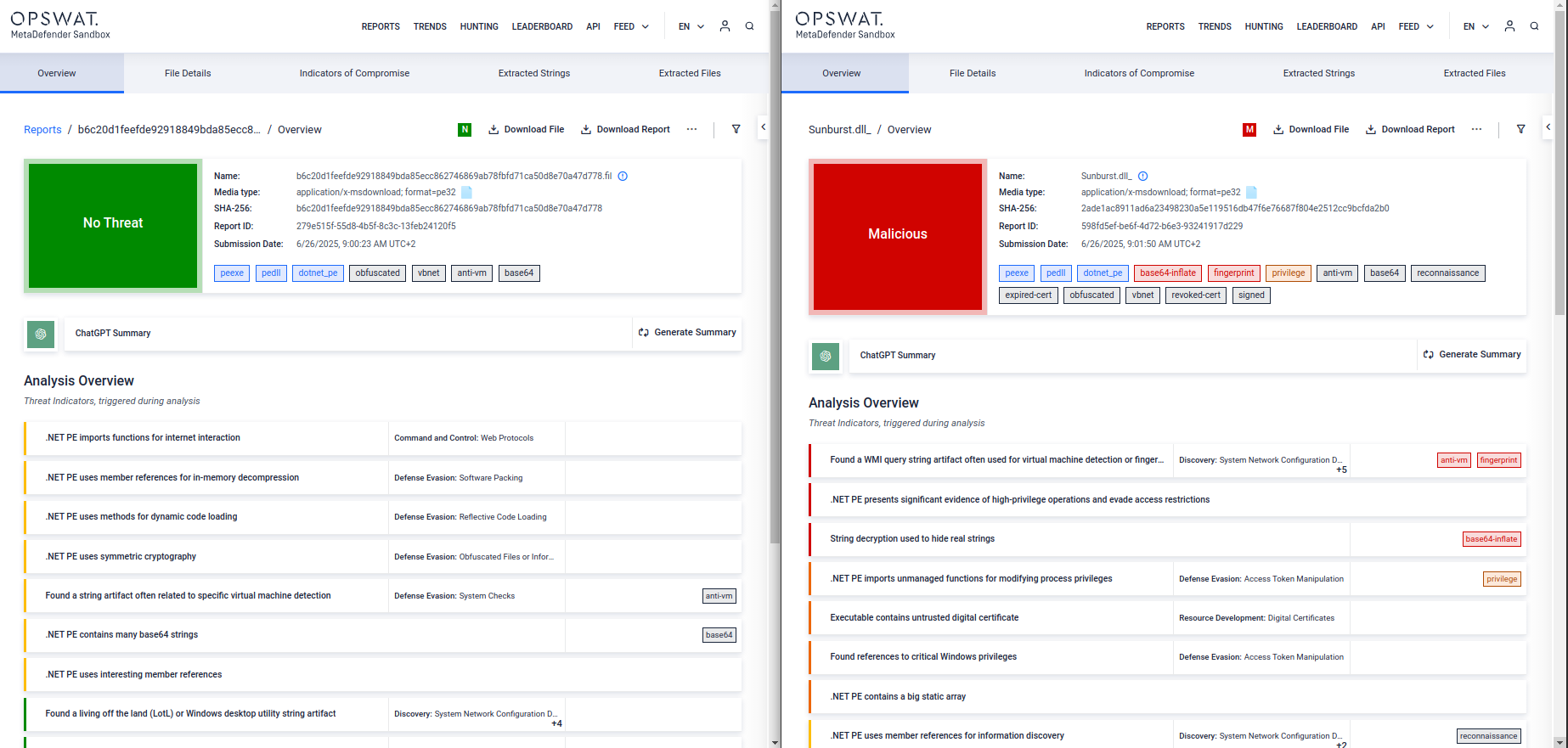The width and height of the screenshot is (1568, 748).
Task: Click the search icon in left window header
Action: pos(749,26)
